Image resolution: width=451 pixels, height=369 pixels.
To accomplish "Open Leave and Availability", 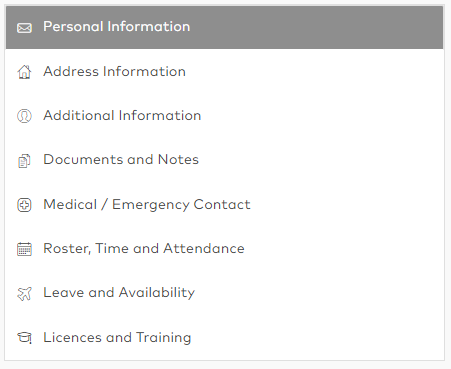I will (x=119, y=293).
